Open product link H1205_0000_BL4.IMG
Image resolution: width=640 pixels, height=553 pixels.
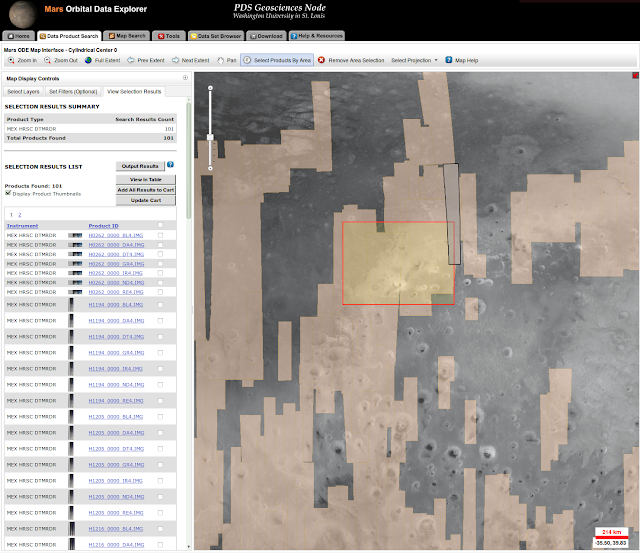(116, 417)
